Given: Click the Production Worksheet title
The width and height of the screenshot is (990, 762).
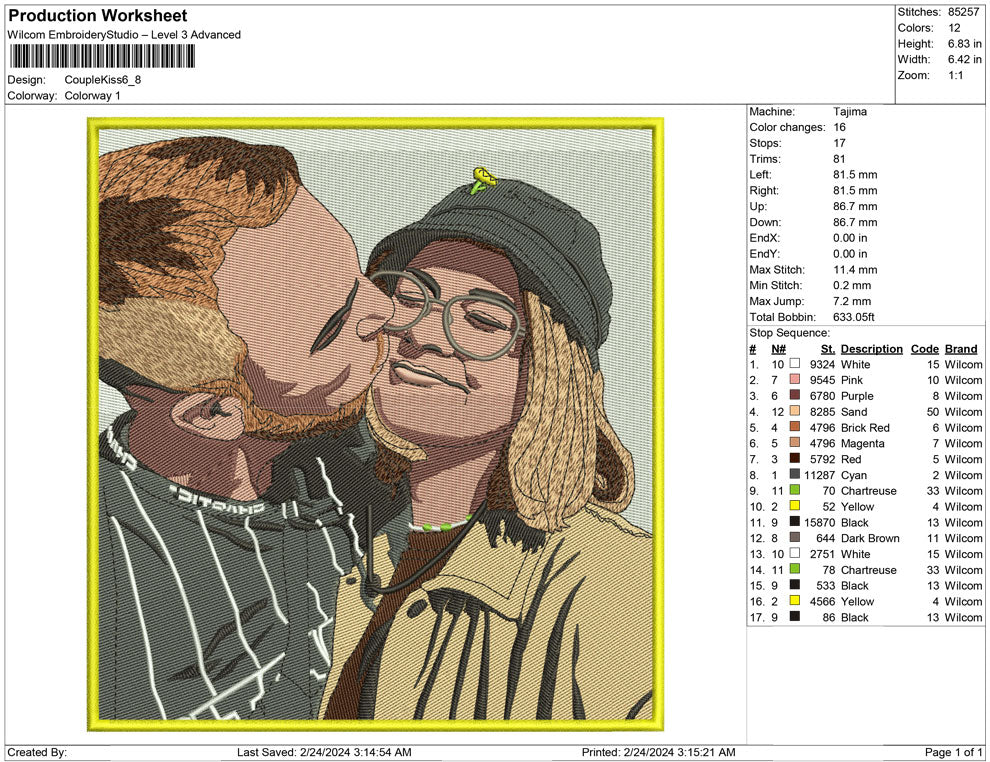Looking at the screenshot, I should pos(96,15).
